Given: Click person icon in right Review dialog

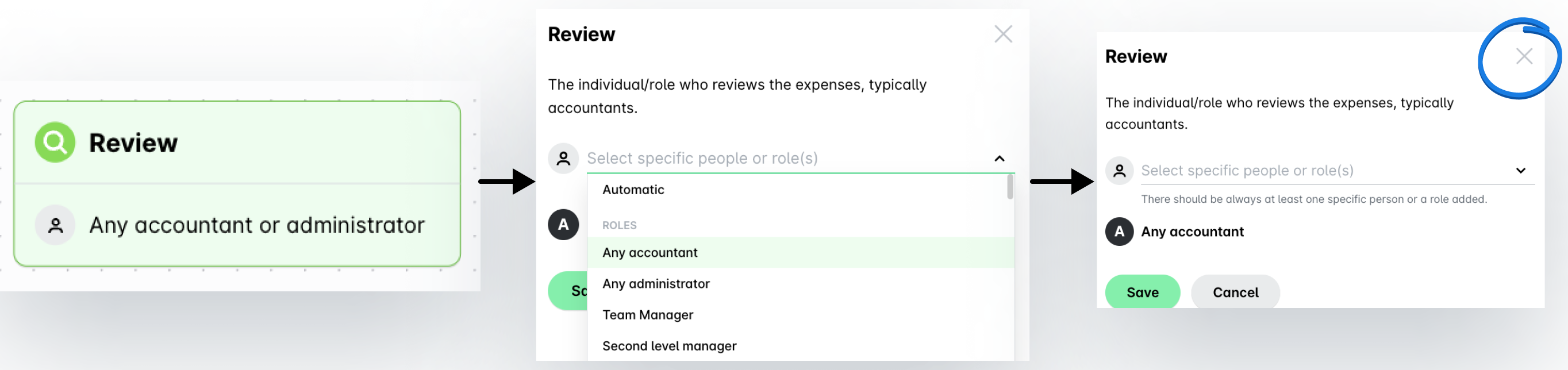Looking at the screenshot, I should 1119,171.
